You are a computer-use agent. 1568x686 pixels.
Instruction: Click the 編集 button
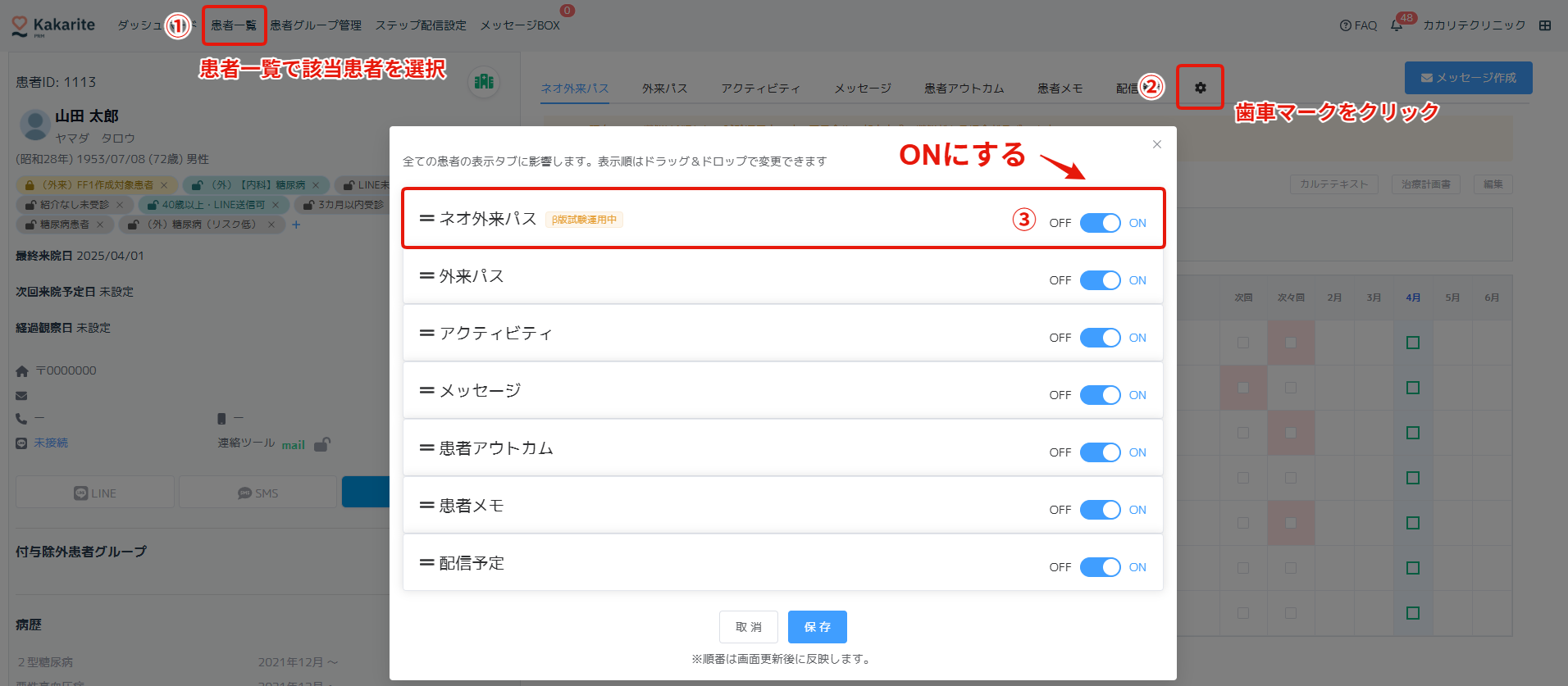tap(1493, 184)
